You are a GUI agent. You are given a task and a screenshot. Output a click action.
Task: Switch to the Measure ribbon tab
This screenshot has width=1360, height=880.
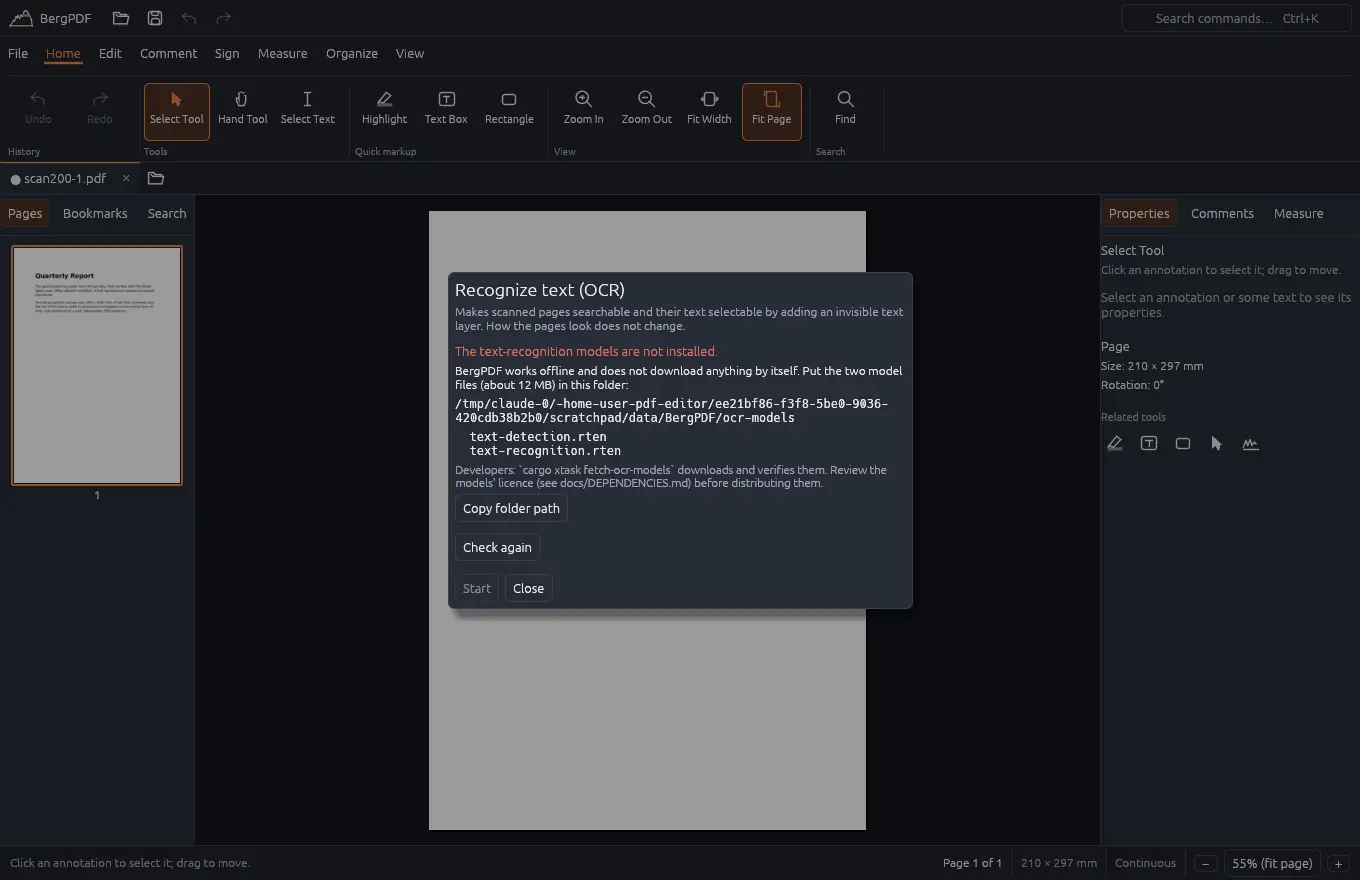pos(282,53)
